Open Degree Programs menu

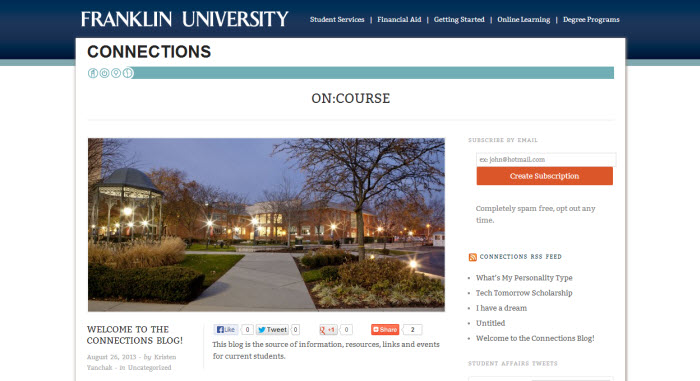click(x=591, y=19)
